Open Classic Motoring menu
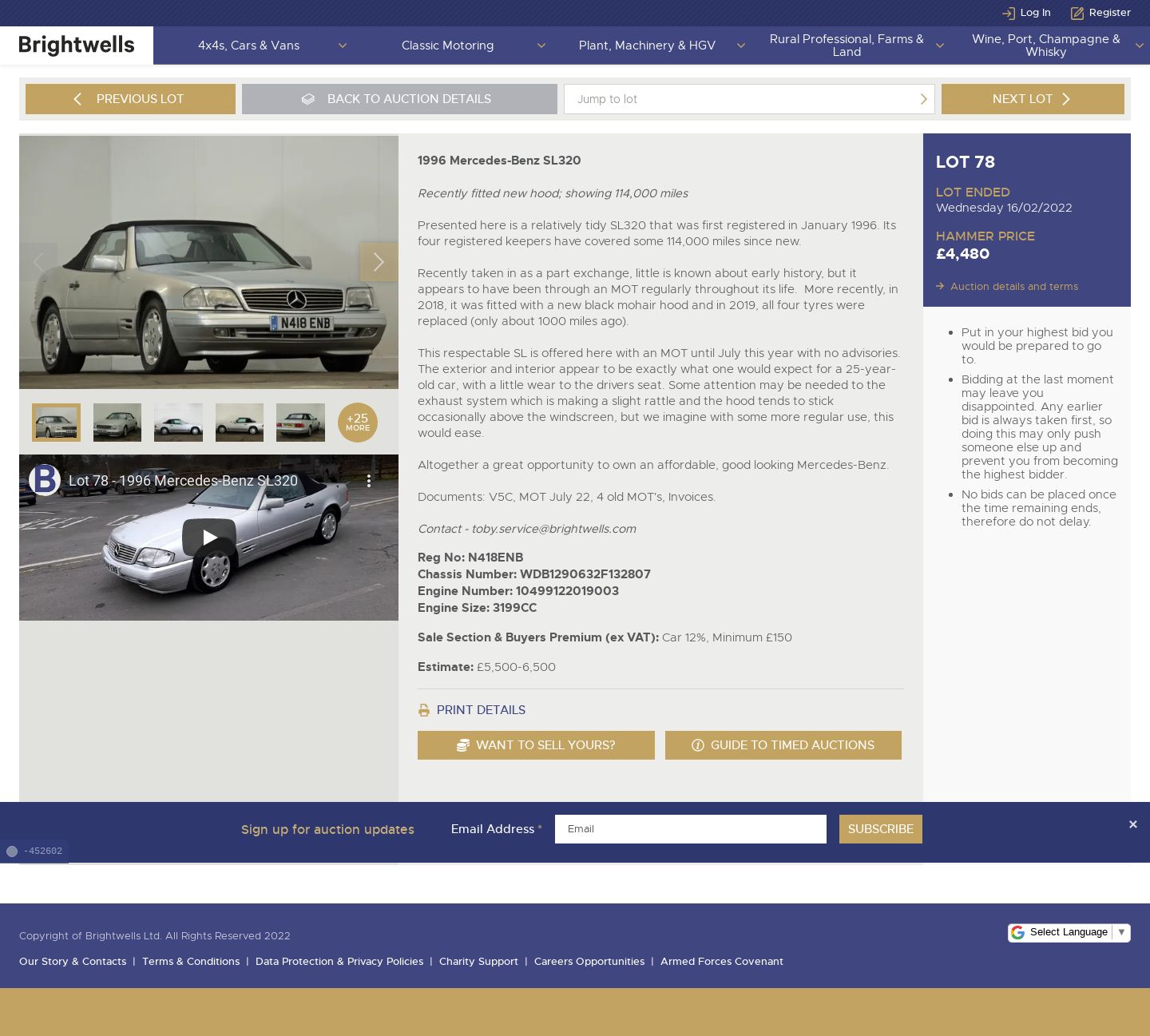Viewport: 1150px width, 1036px height. coord(447,46)
